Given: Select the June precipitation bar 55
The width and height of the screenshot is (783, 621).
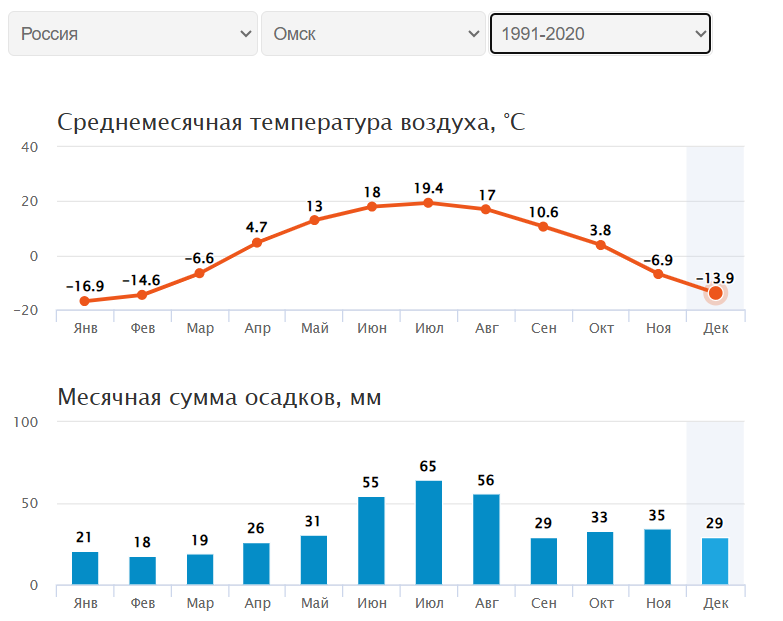Looking at the screenshot, I should point(371,540).
